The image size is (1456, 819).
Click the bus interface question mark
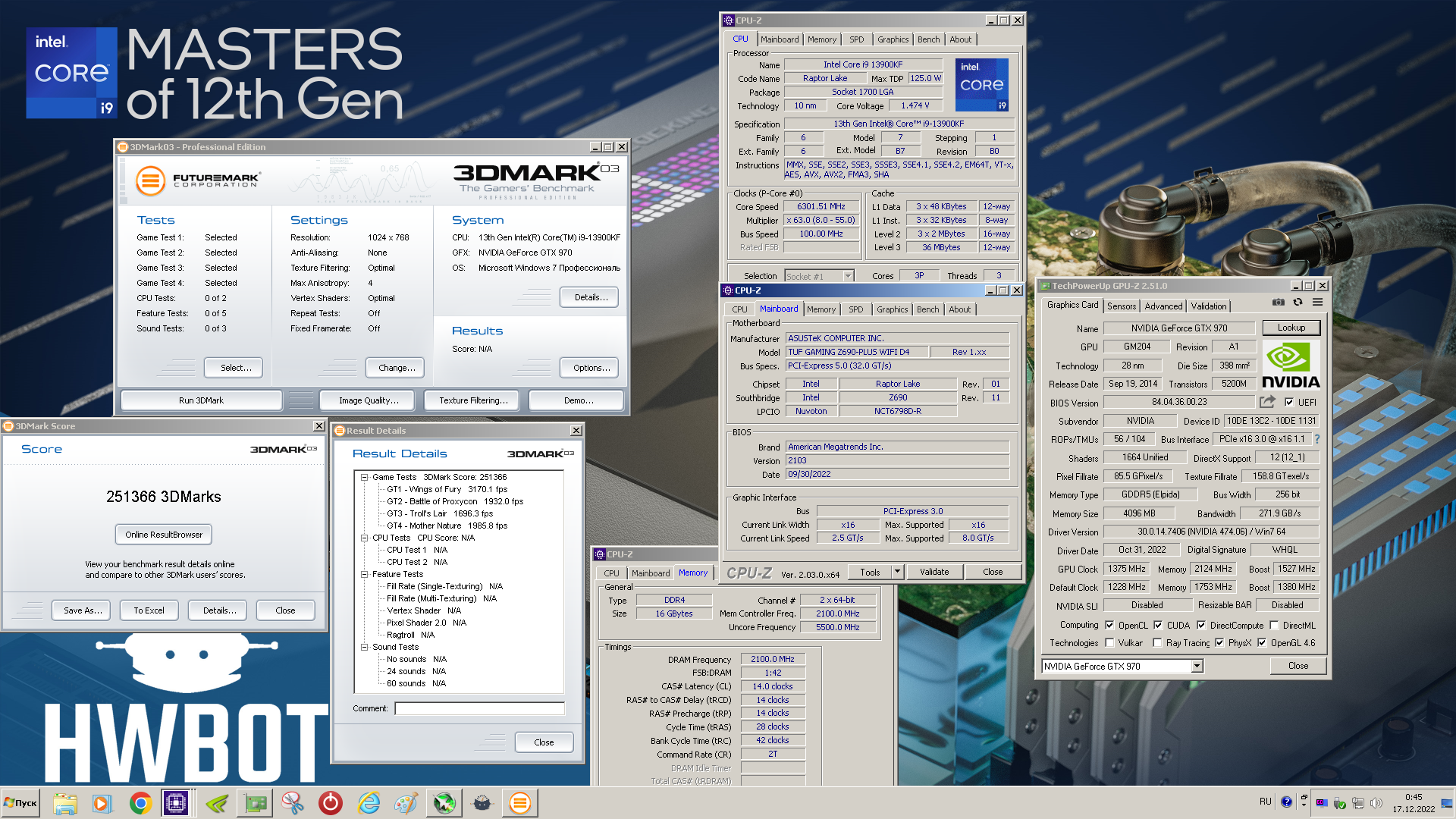pyautogui.click(x=1317, y=439)
